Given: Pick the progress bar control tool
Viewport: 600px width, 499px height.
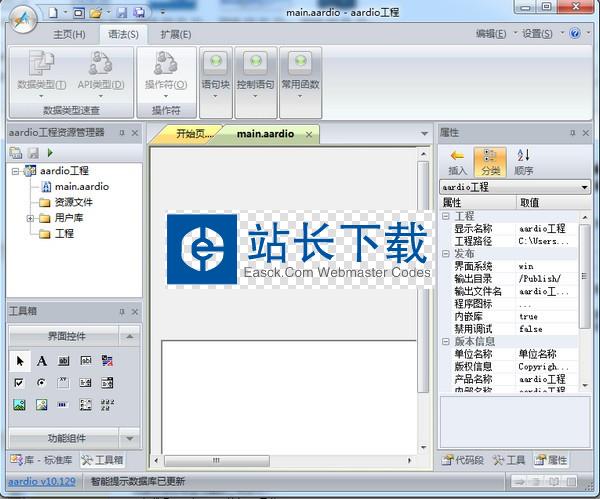Looking at the screenshot, I should tap(63, 404).
